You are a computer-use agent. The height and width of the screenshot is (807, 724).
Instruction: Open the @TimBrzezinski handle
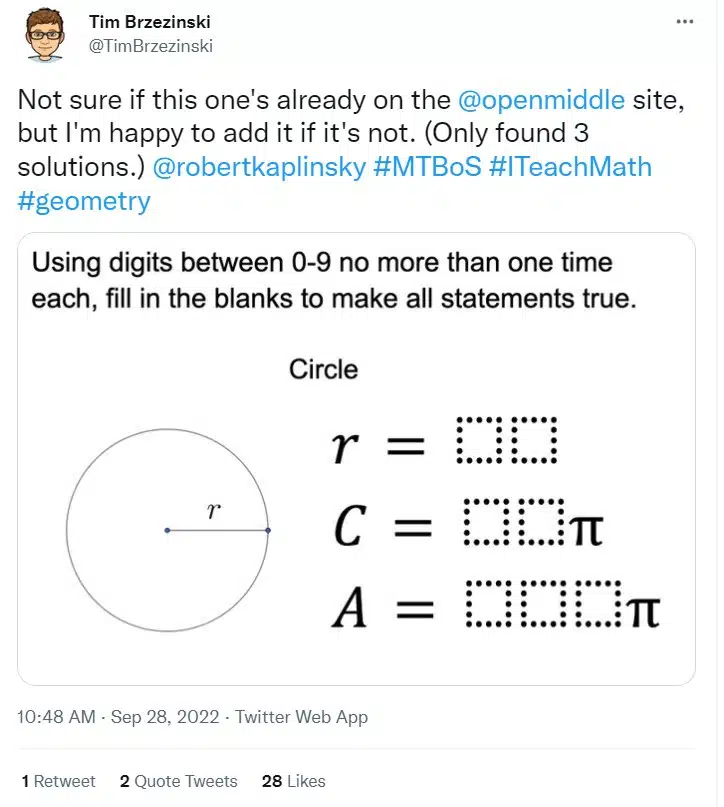[x=151, y=46]
